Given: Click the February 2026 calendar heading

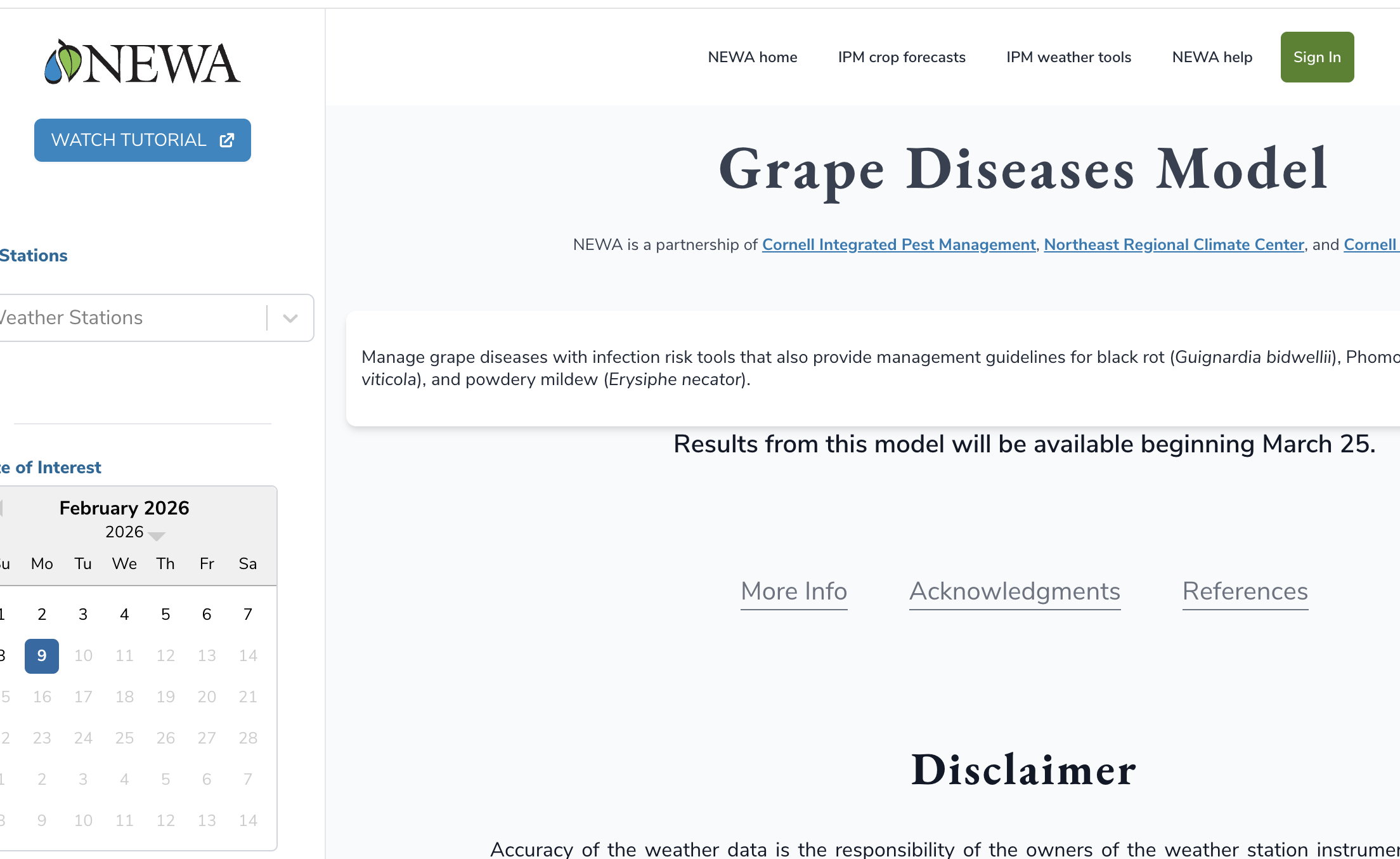Looking at the screenshot, I should (124, 508).
